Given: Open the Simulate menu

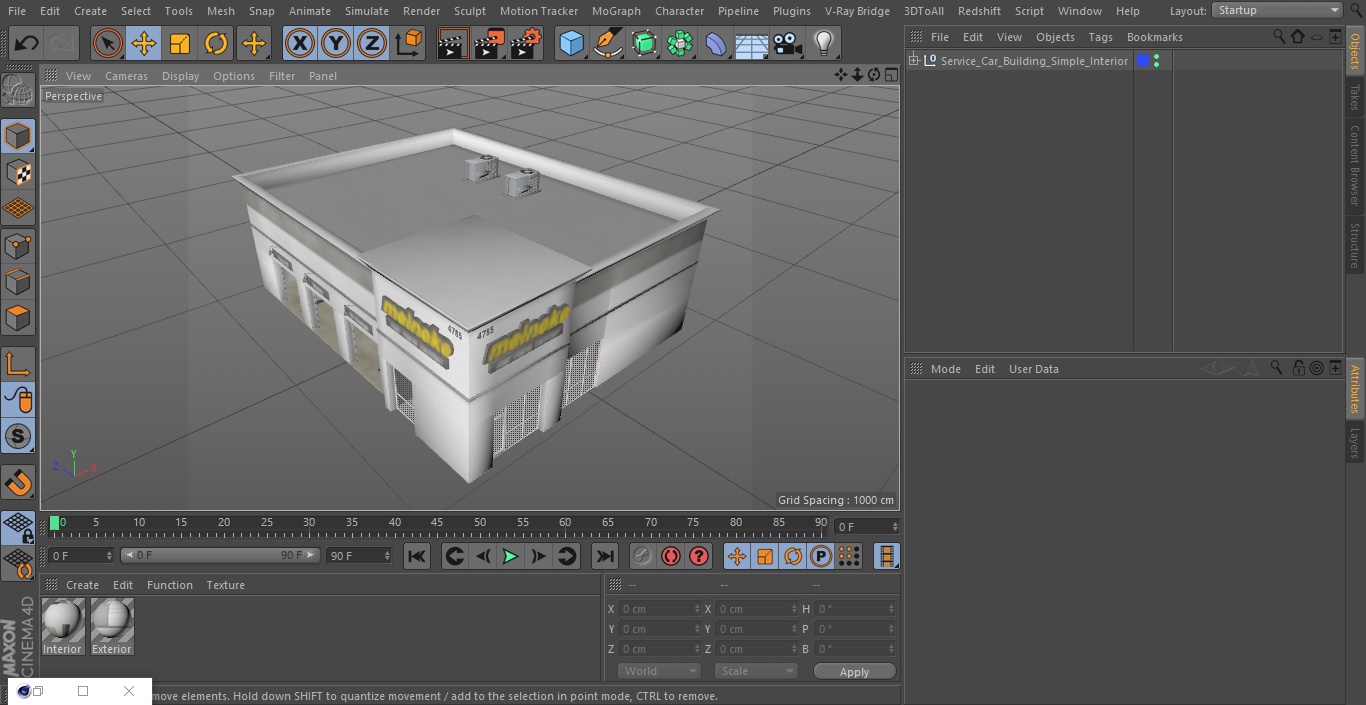Looking at the screenshot, I should point(366,11).
